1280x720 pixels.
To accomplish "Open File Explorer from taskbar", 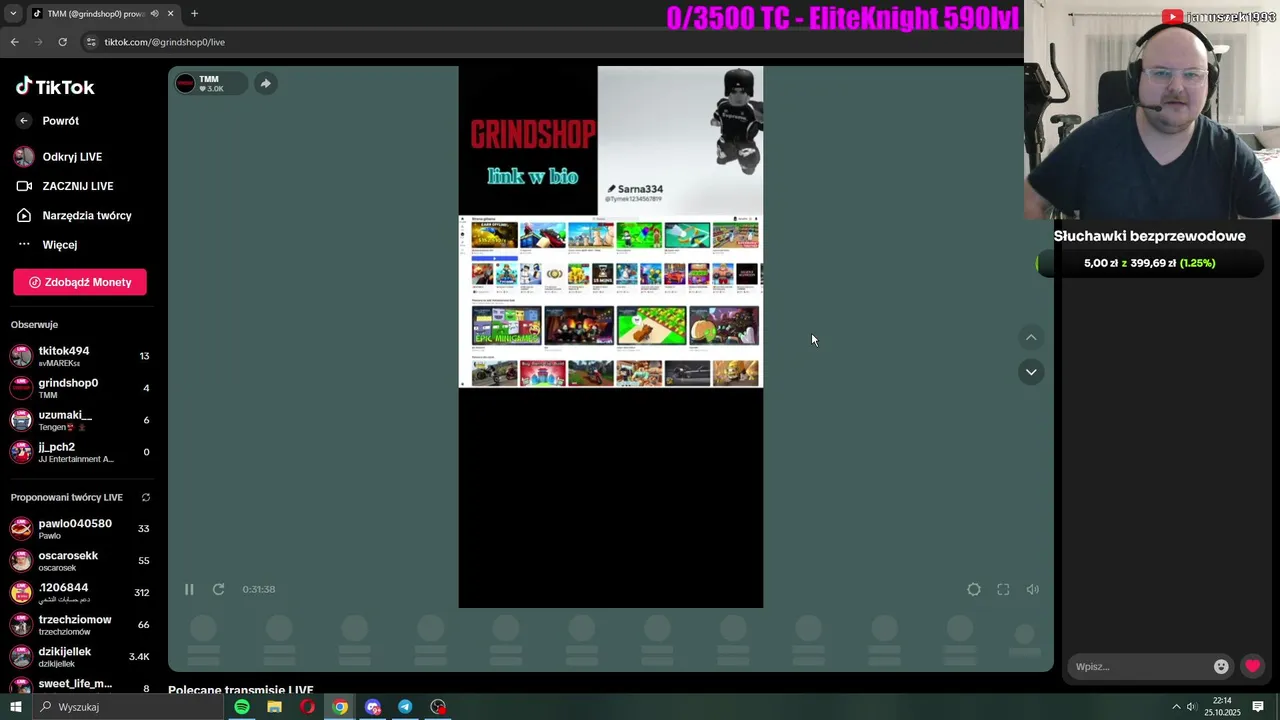I will (x=274, y=707).
